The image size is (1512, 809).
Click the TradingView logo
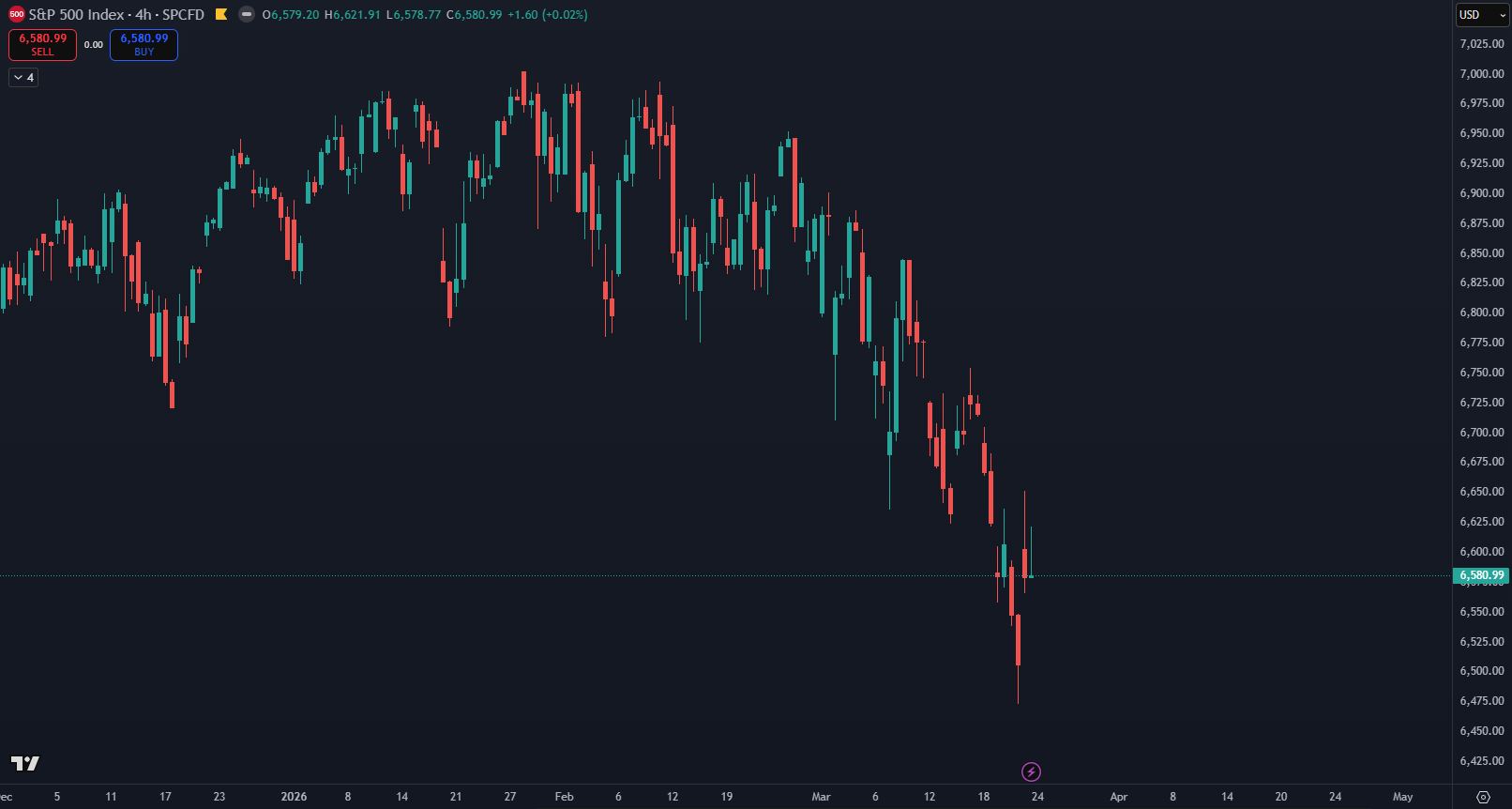[x=25, y=763]
